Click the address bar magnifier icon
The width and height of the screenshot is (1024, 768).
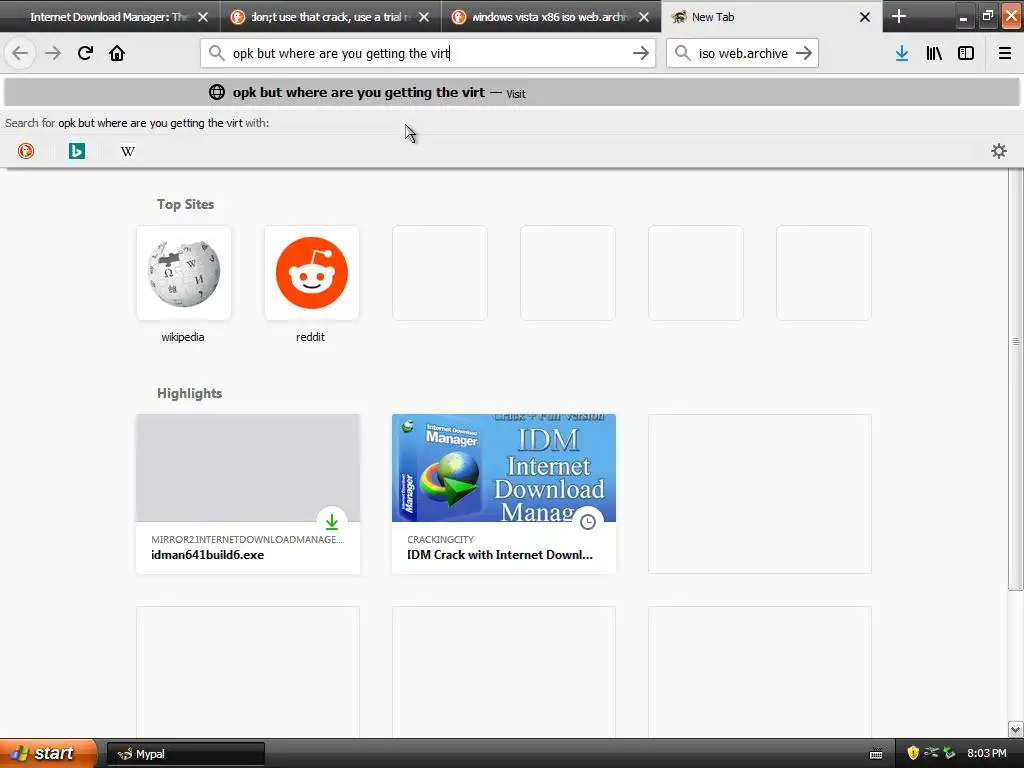pyautogui.click(x=217, y=53)
